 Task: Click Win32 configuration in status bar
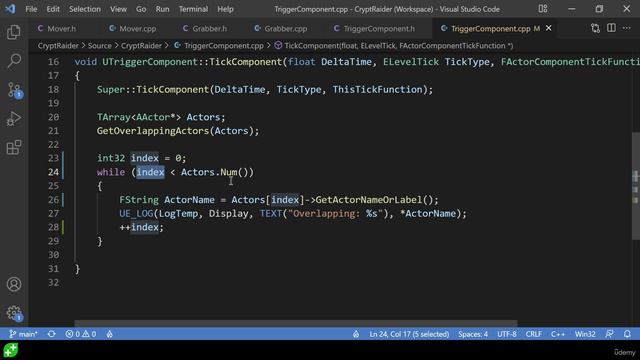point(585,334)
